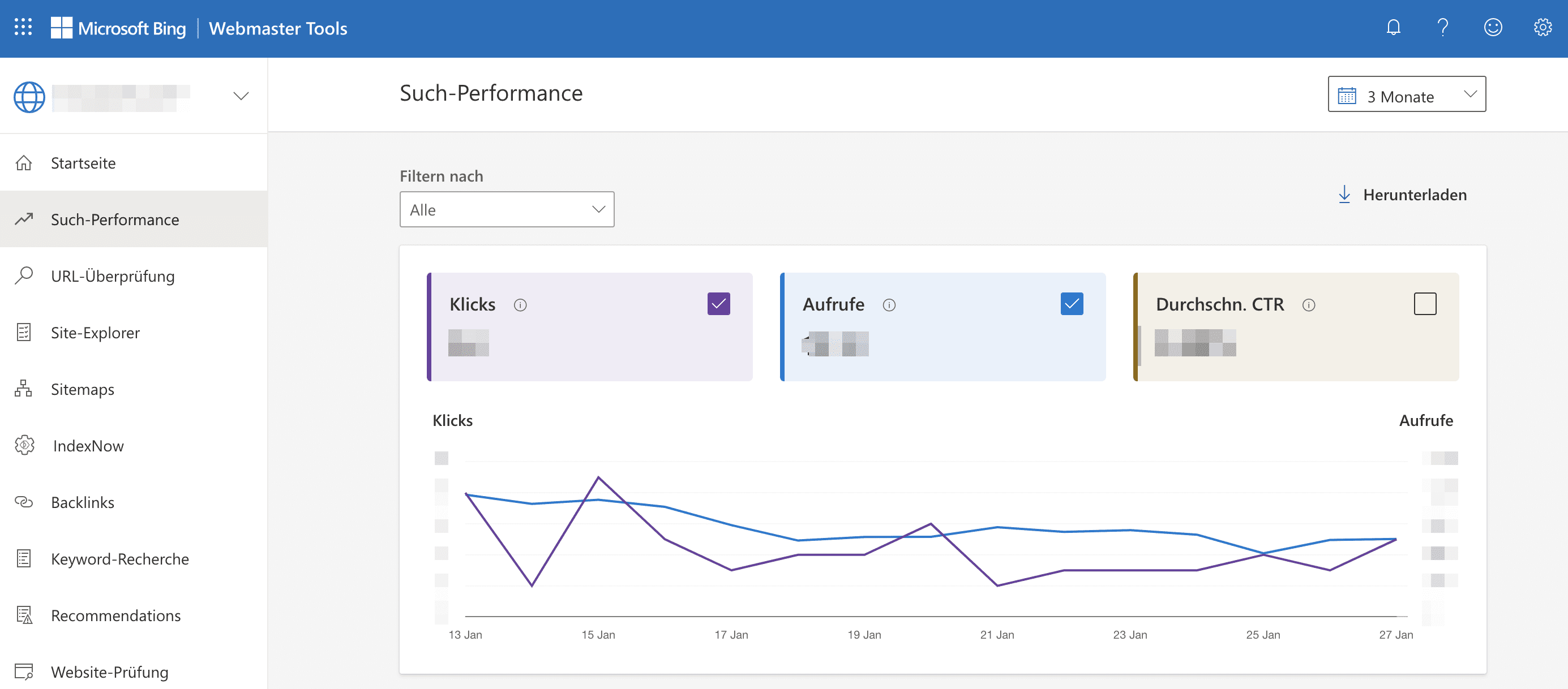Select Such-Performance in the sidebar
The image size is (1568, 689).
133,219
